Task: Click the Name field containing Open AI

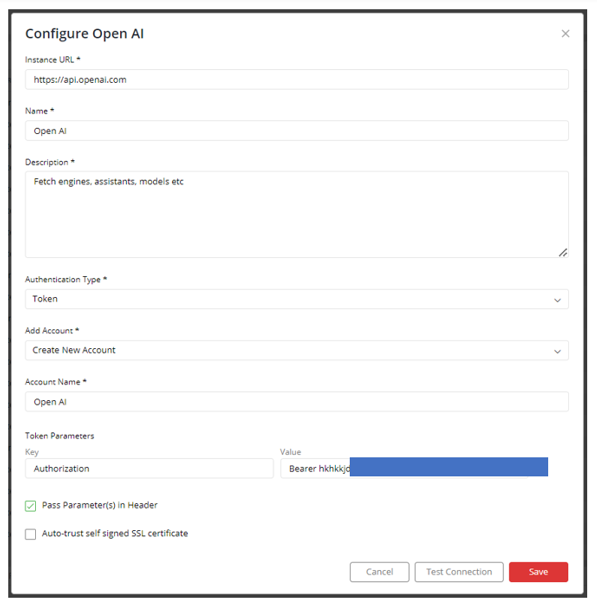Action: [297, 131]
